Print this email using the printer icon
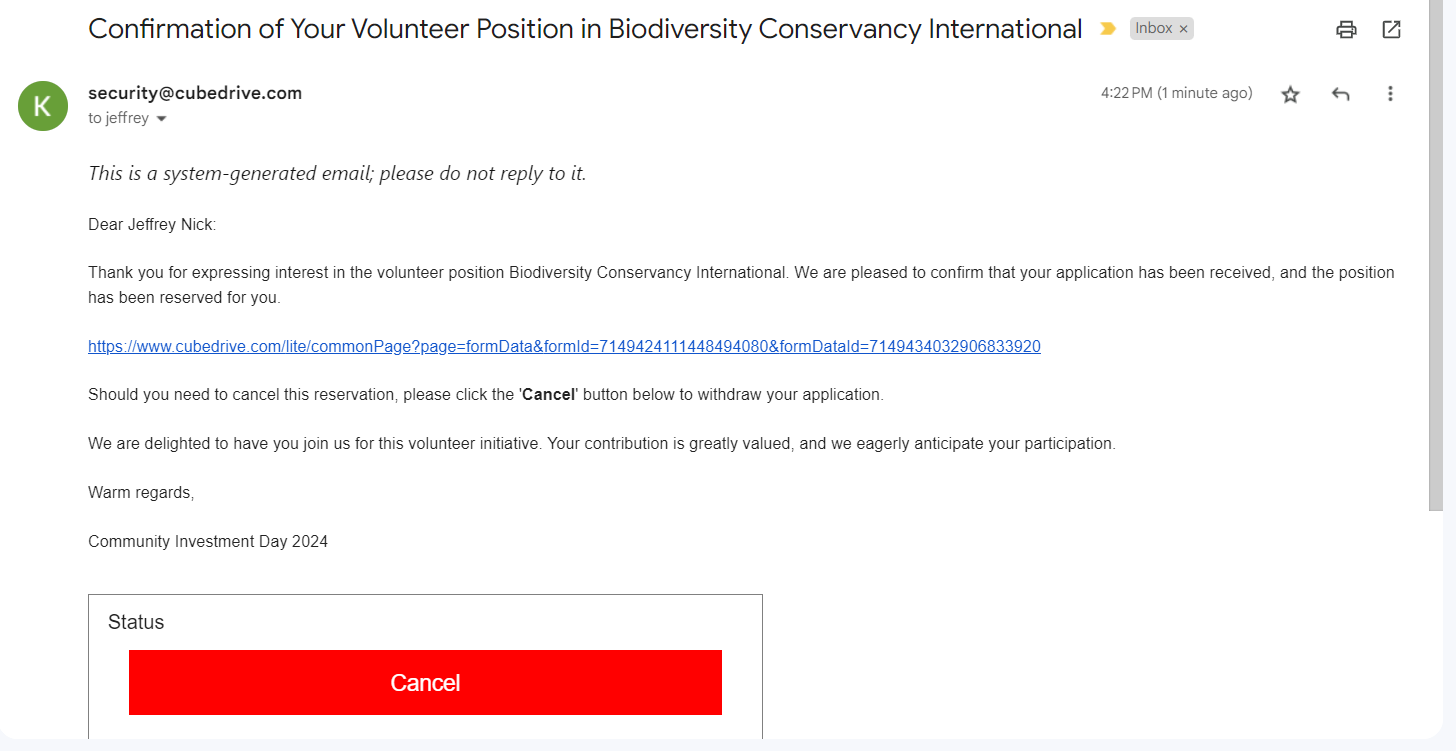Screen dimensions: 1456x751 tap(1346, 30)
